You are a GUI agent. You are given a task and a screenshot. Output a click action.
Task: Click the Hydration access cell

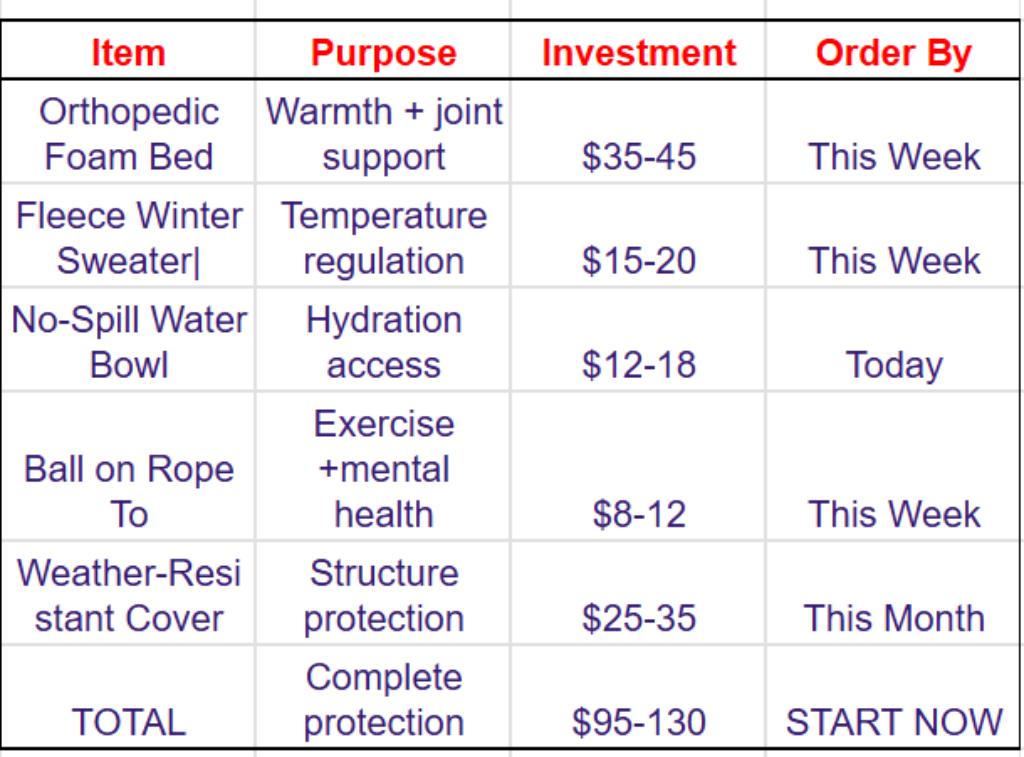point(383,340)
